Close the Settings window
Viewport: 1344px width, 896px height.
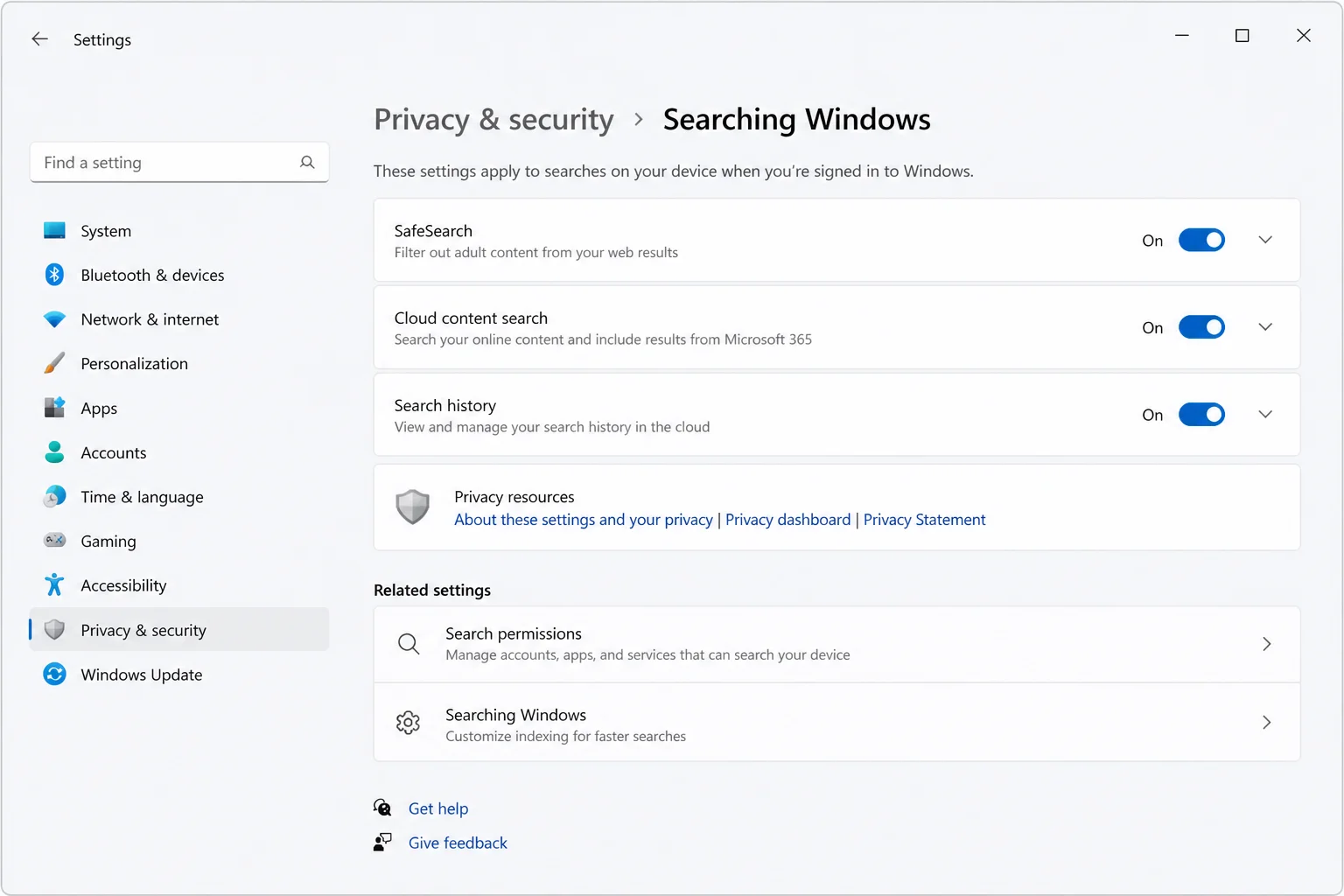[1304, 36]
